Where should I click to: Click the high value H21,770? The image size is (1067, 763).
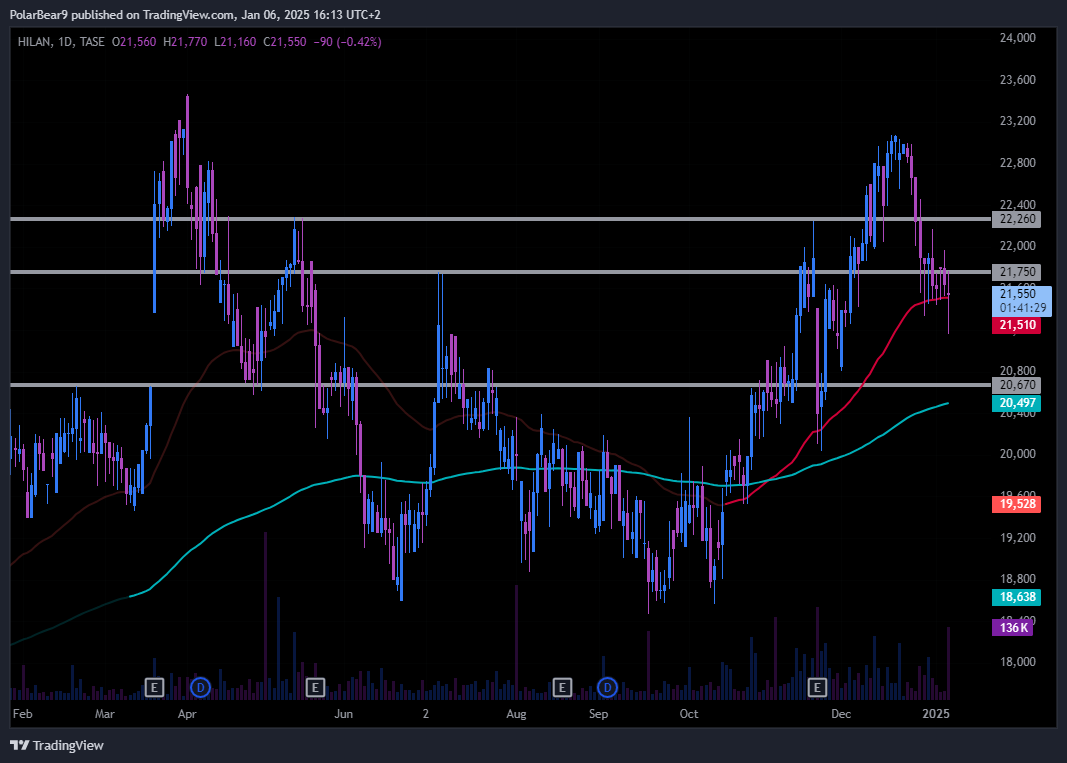tap(185, 42)
